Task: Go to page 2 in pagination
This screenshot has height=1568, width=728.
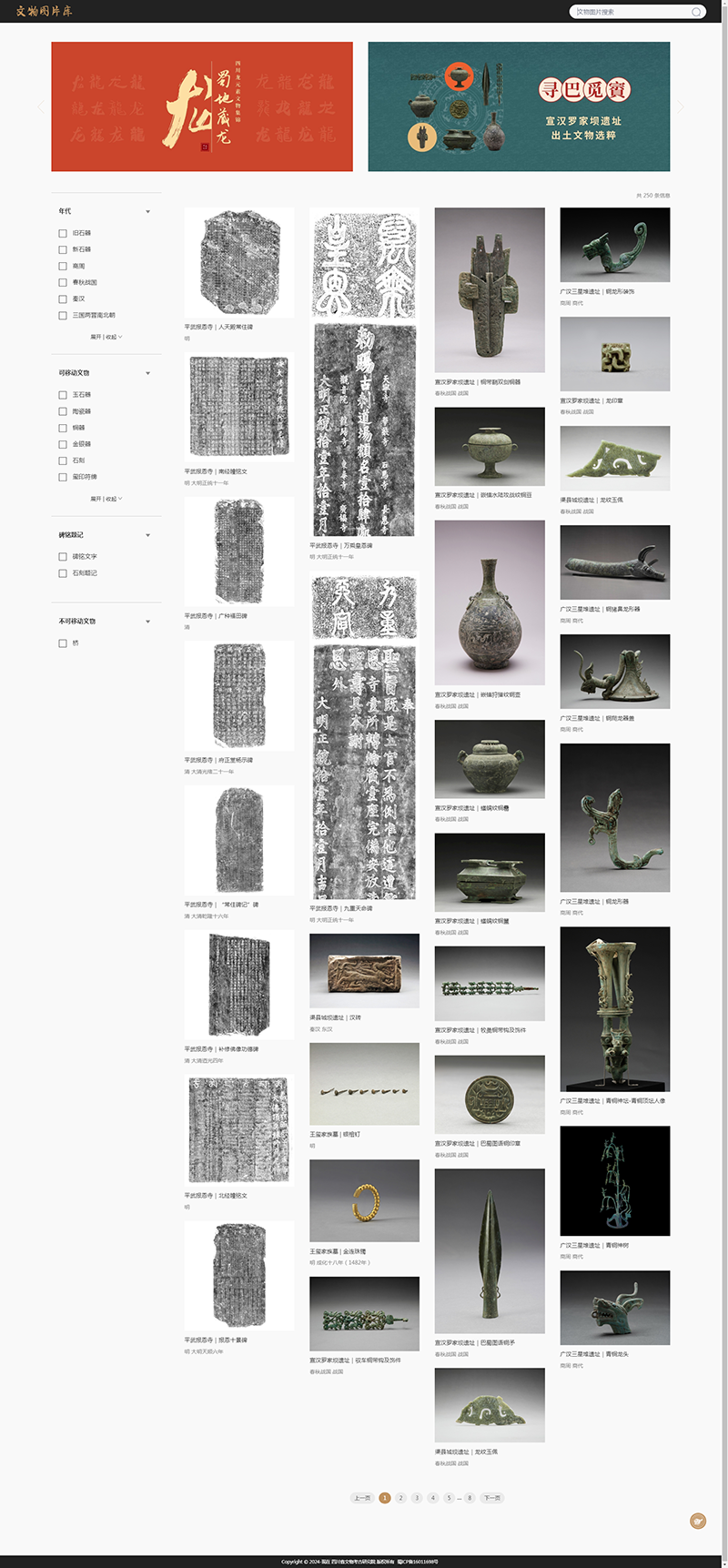Action: 400,1498
